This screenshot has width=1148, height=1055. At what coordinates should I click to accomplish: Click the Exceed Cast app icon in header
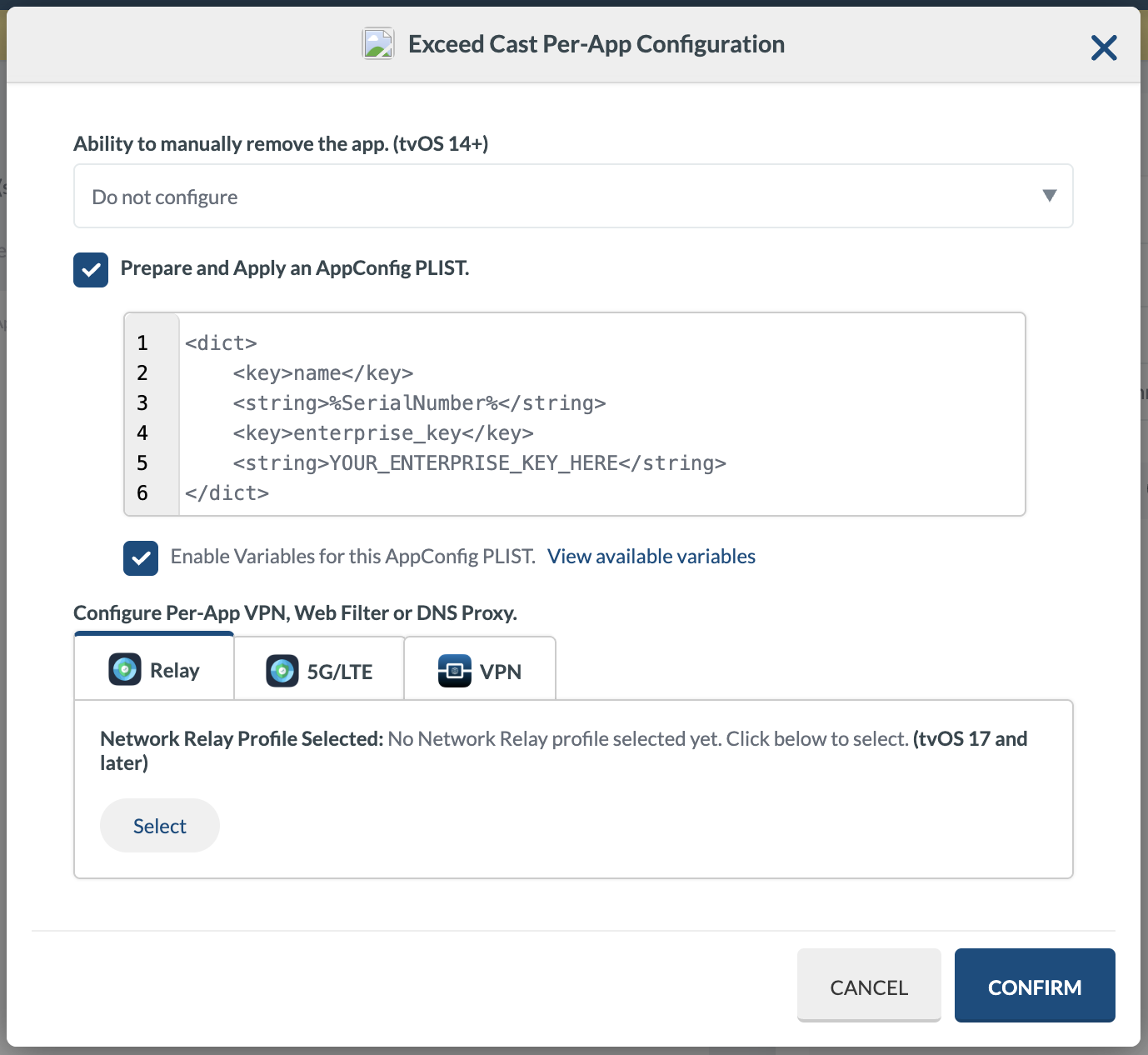(x=378, y=43)
